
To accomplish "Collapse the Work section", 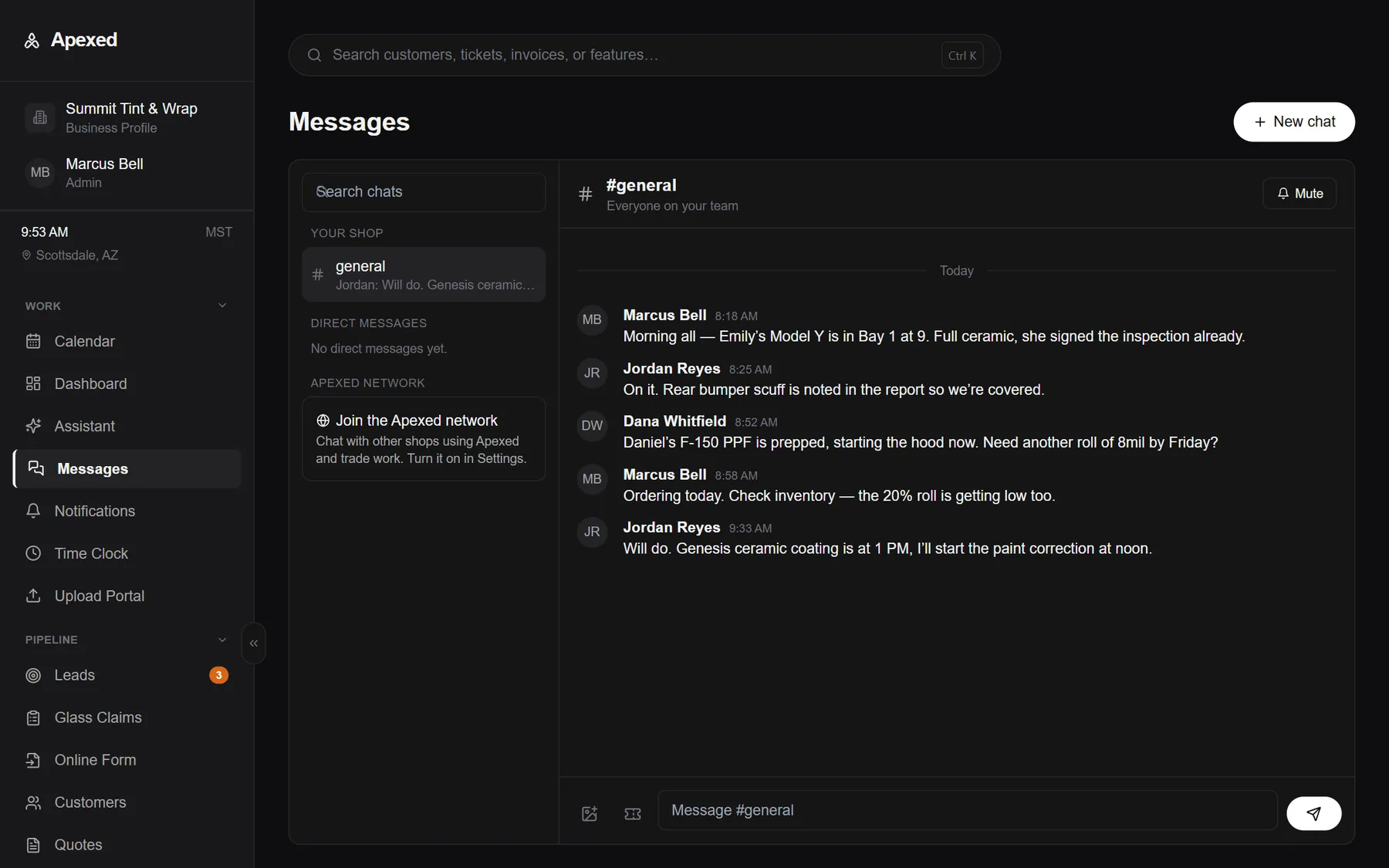I will (222, 306).
